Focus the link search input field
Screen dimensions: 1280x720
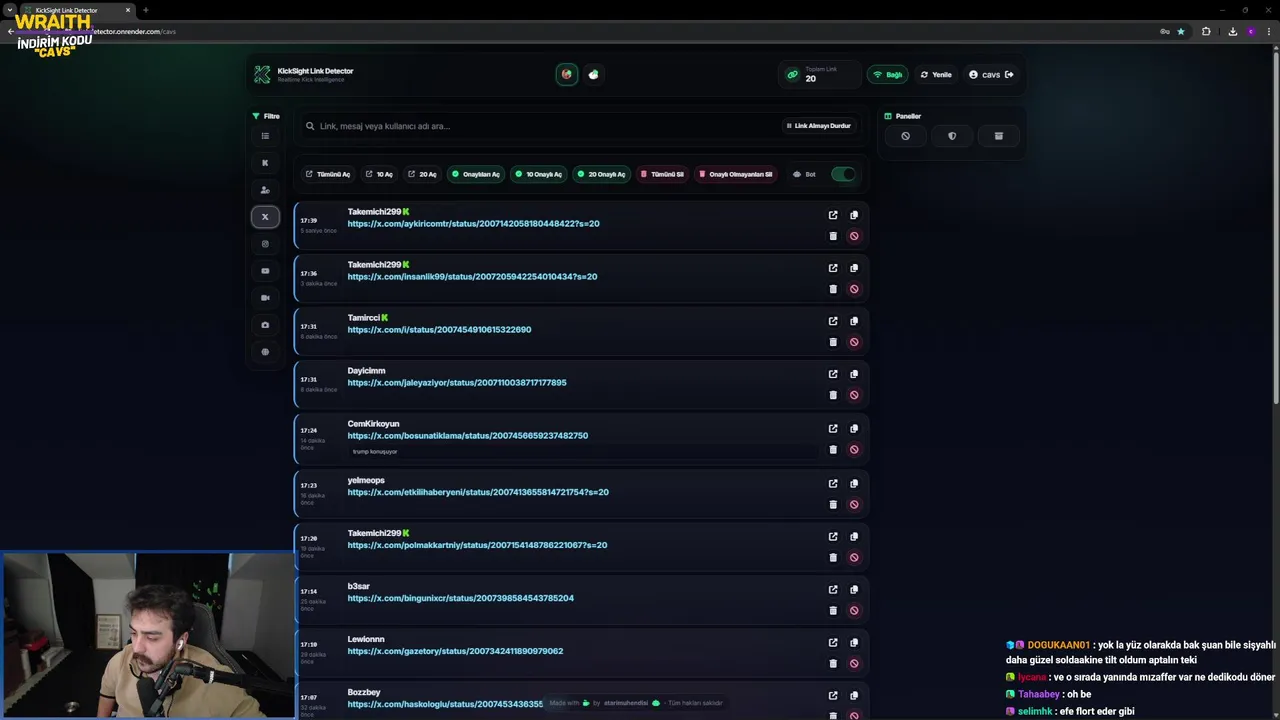point(540,126)
